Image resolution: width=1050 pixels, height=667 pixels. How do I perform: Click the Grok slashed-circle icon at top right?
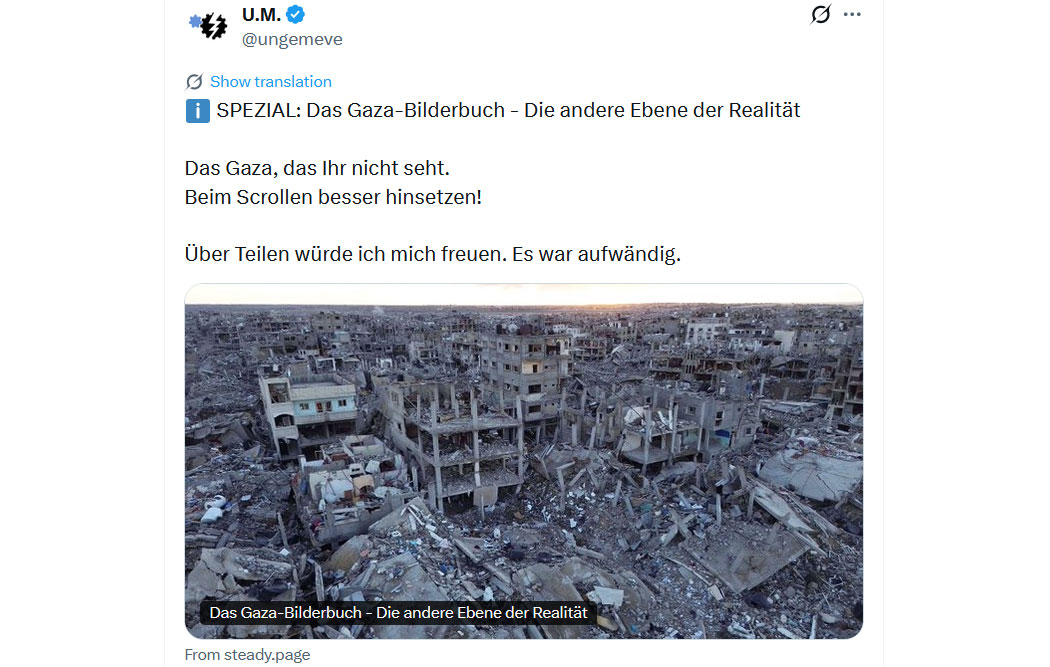(x=820, y=14)
